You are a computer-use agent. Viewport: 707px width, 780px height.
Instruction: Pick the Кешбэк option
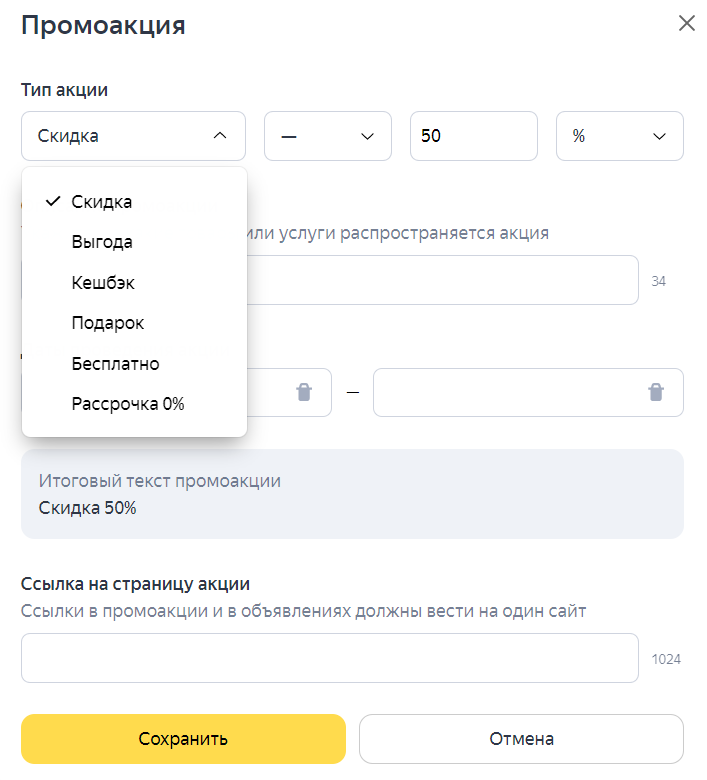pos(103,283)
